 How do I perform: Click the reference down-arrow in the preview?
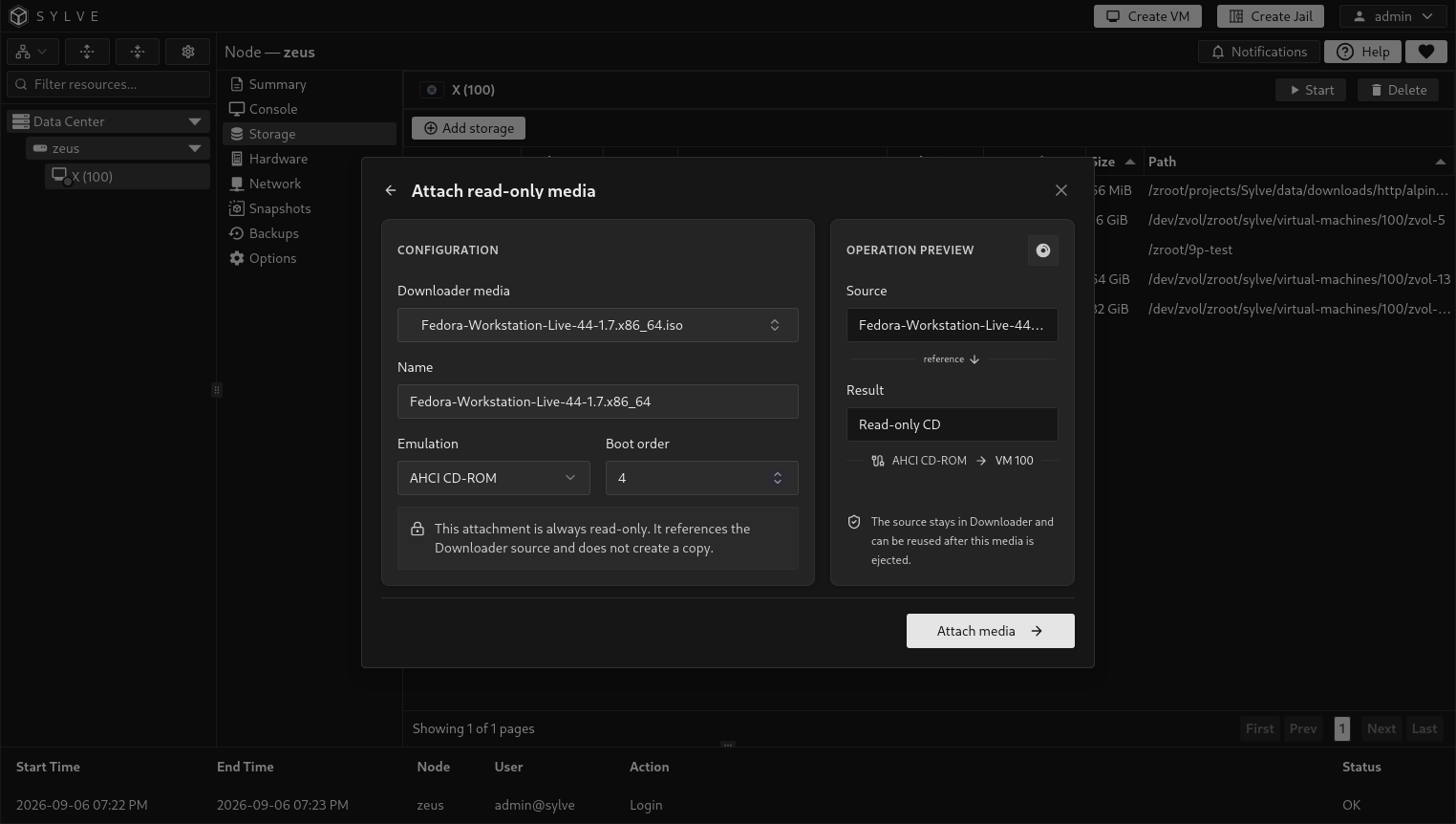(x=974, y=359)
